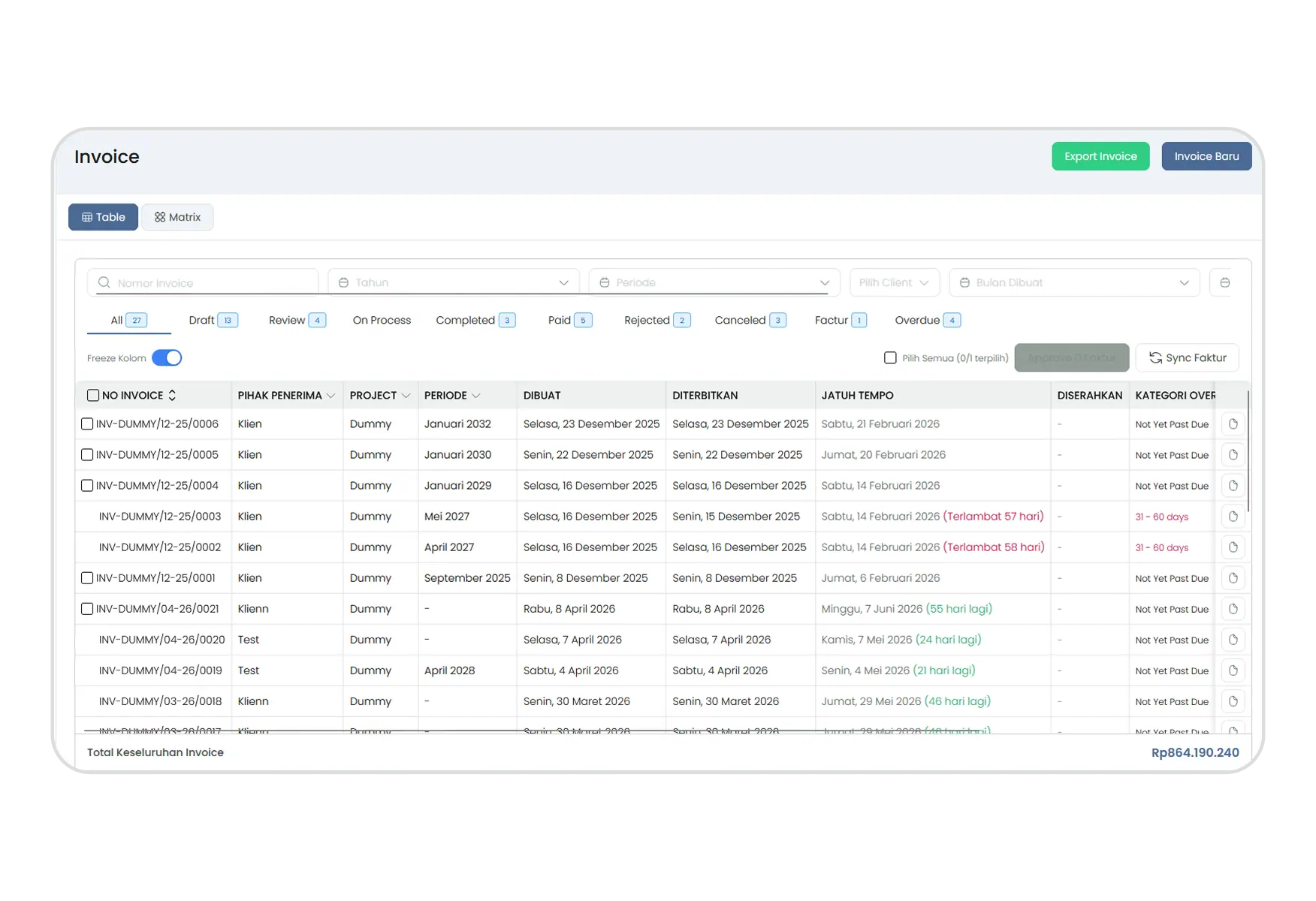
Task: Click copy icon for INV-DUMMY/12-25/0006 row
Action: click(x=1233, y=424)
